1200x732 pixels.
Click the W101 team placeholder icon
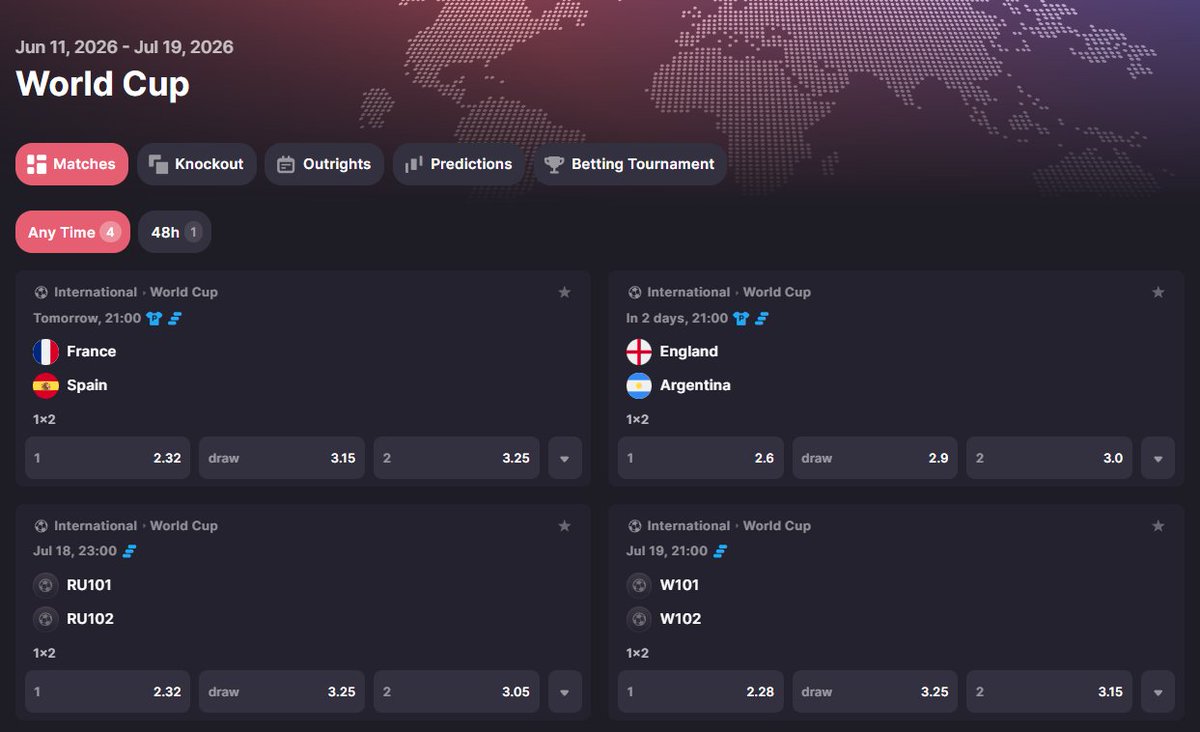tap(639, 585)
